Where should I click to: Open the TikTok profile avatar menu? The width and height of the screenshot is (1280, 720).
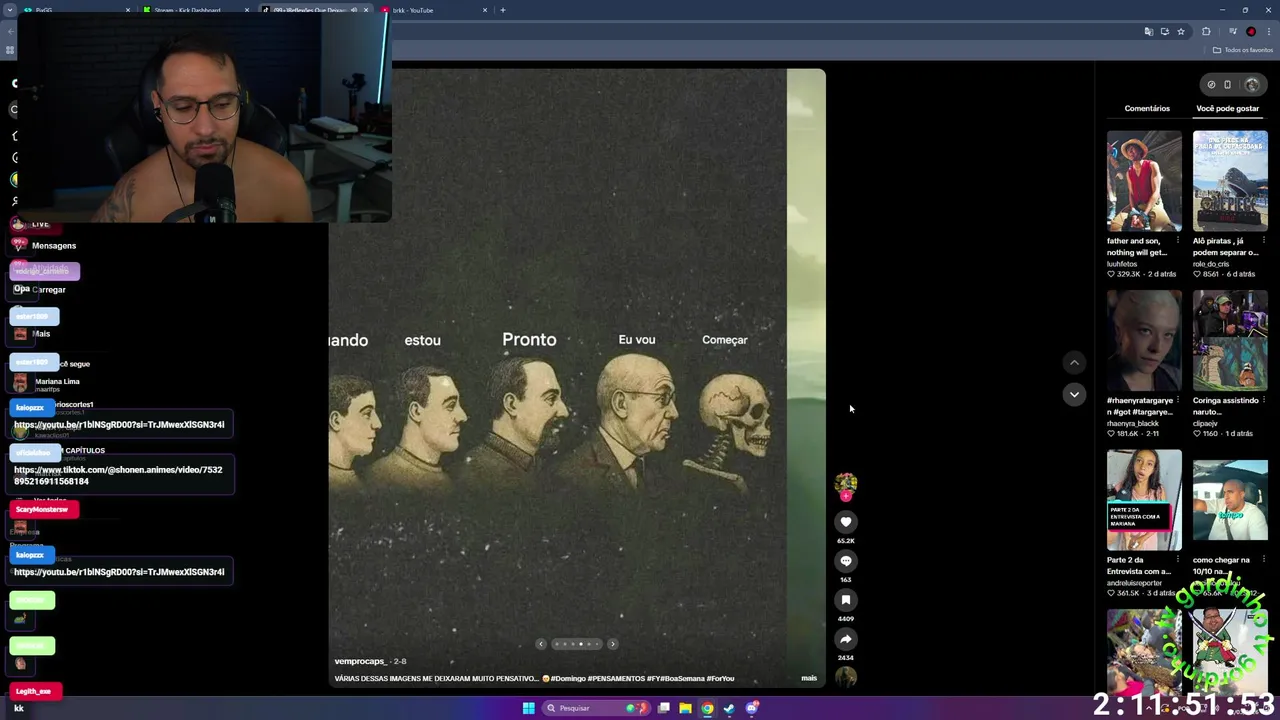coord(1251,85)
